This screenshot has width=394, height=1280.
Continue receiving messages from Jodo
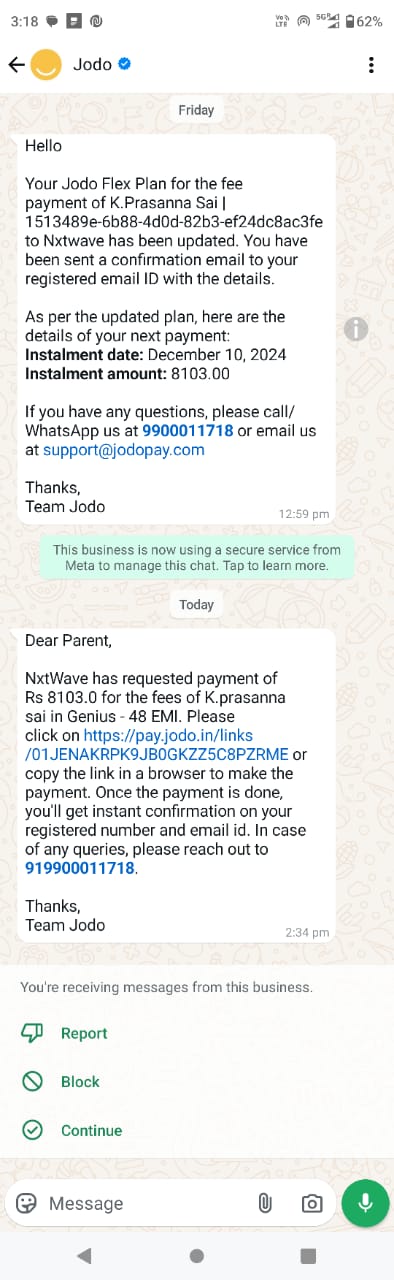pyautogui.click(x=71, y=1130)
